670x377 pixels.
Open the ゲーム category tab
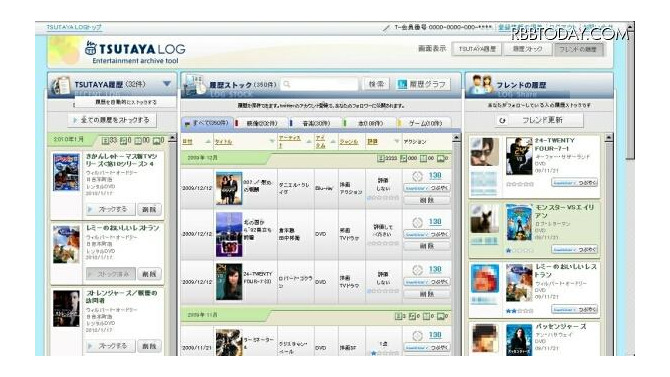click(423, 123)
